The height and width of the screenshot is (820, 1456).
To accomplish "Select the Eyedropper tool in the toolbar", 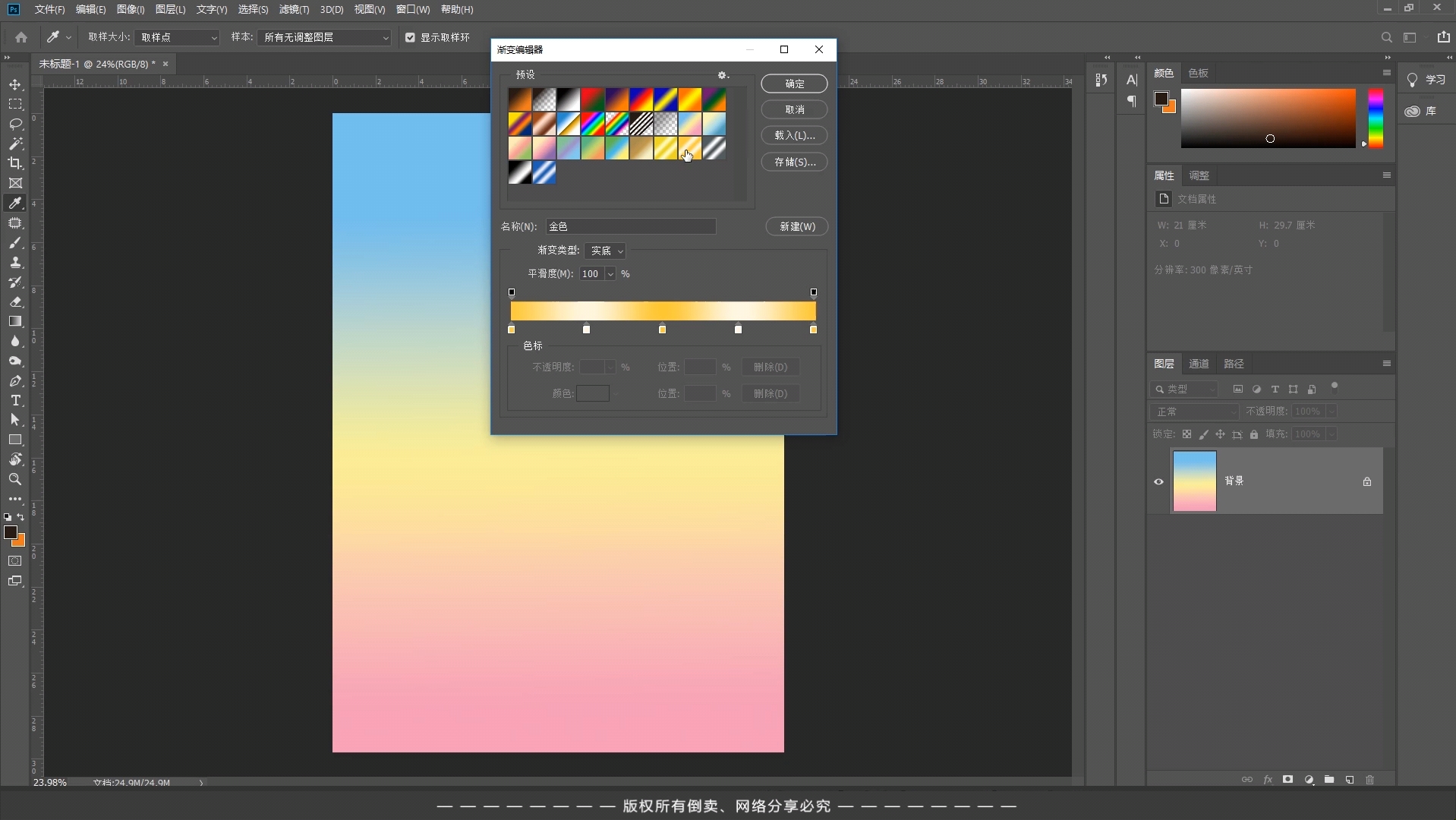I will pyautogui.click(x=15, y=203).
